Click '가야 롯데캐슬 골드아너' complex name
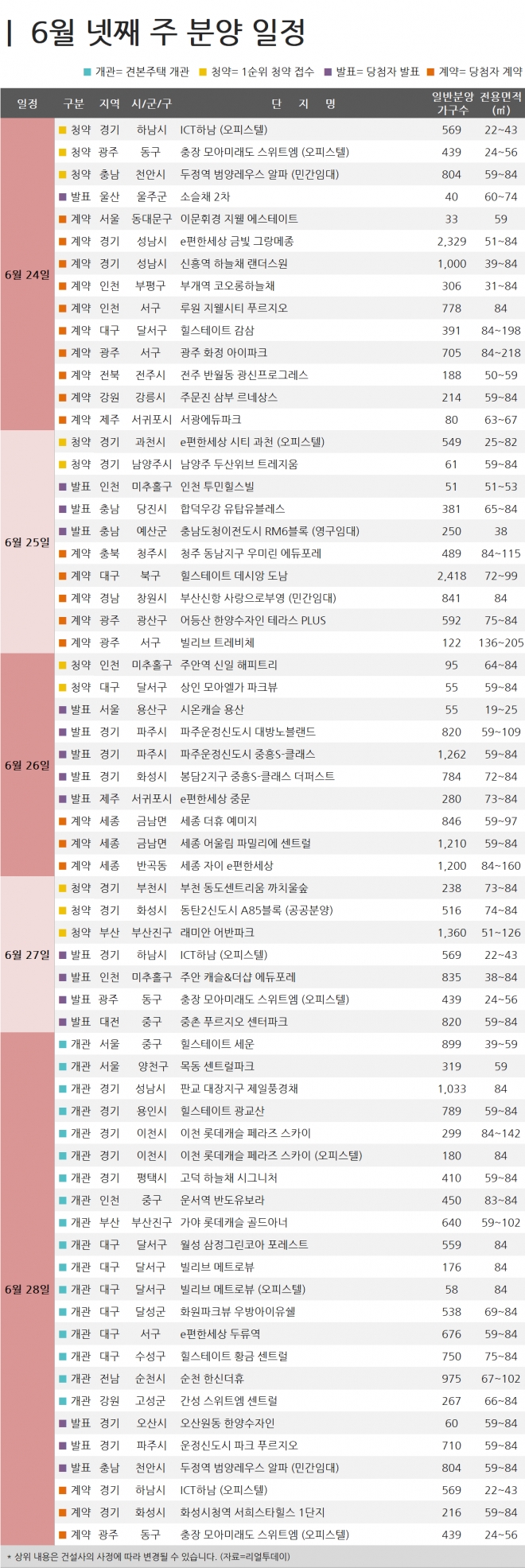525x1568 pixels. coord(234,1222)
